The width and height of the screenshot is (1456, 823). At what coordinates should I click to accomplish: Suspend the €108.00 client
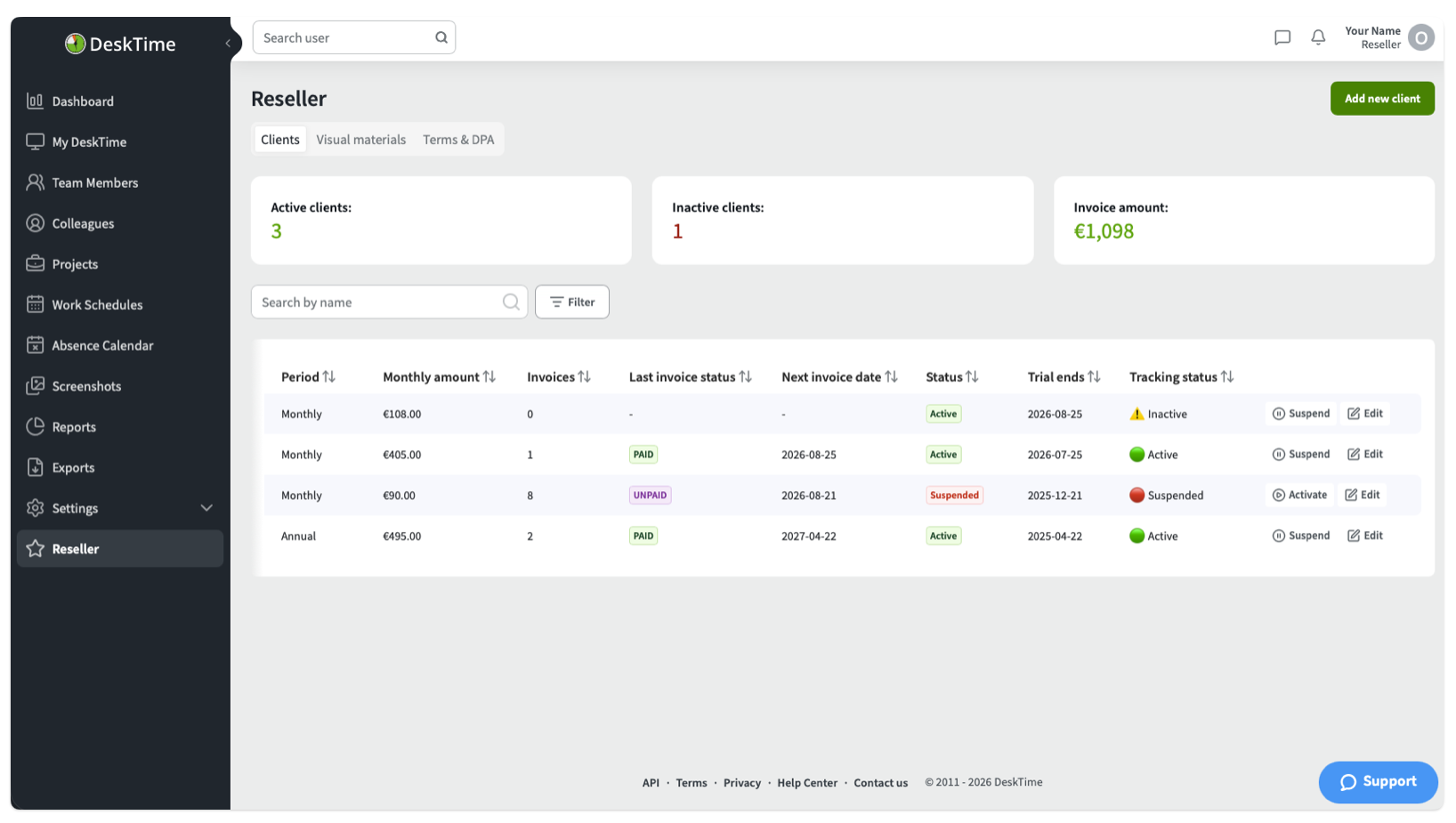tap(1300, 413)
